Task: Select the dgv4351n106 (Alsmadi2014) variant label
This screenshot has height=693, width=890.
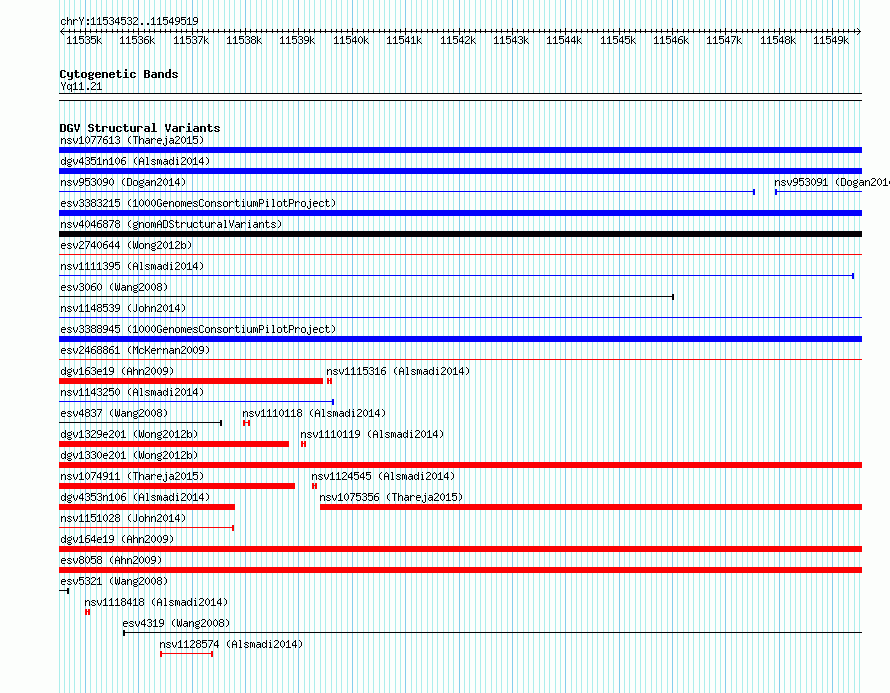Action: (x=135, y=161)
